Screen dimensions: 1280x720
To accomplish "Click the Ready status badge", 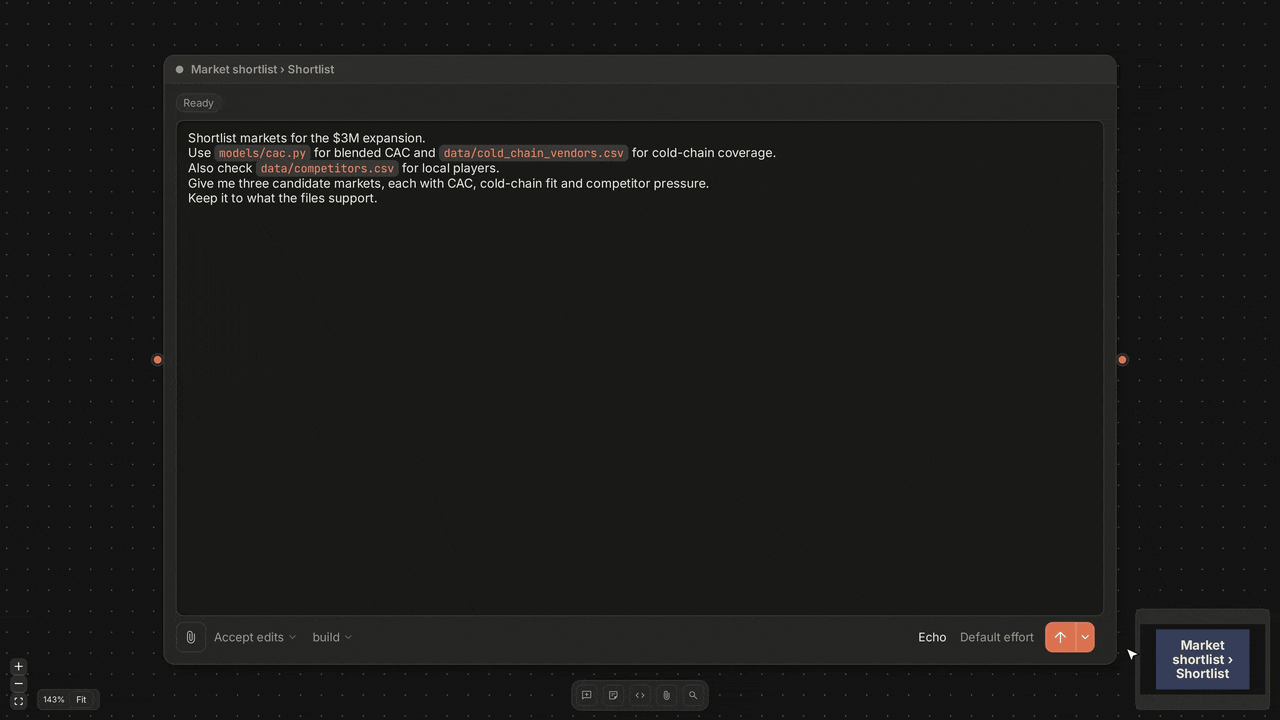I will point(198,103).
